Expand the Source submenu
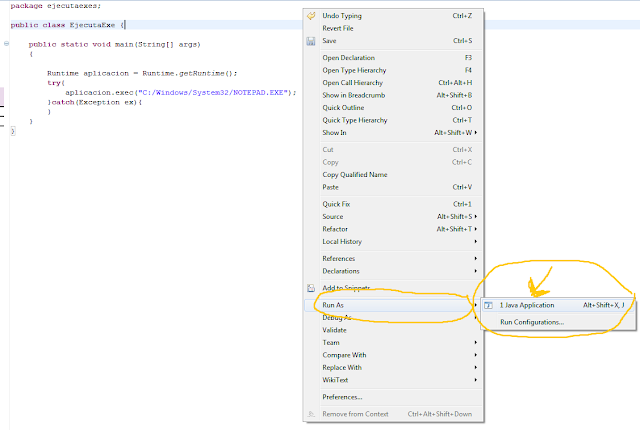The height and width of the screenshot is (430, 640). tap(393, 217)
